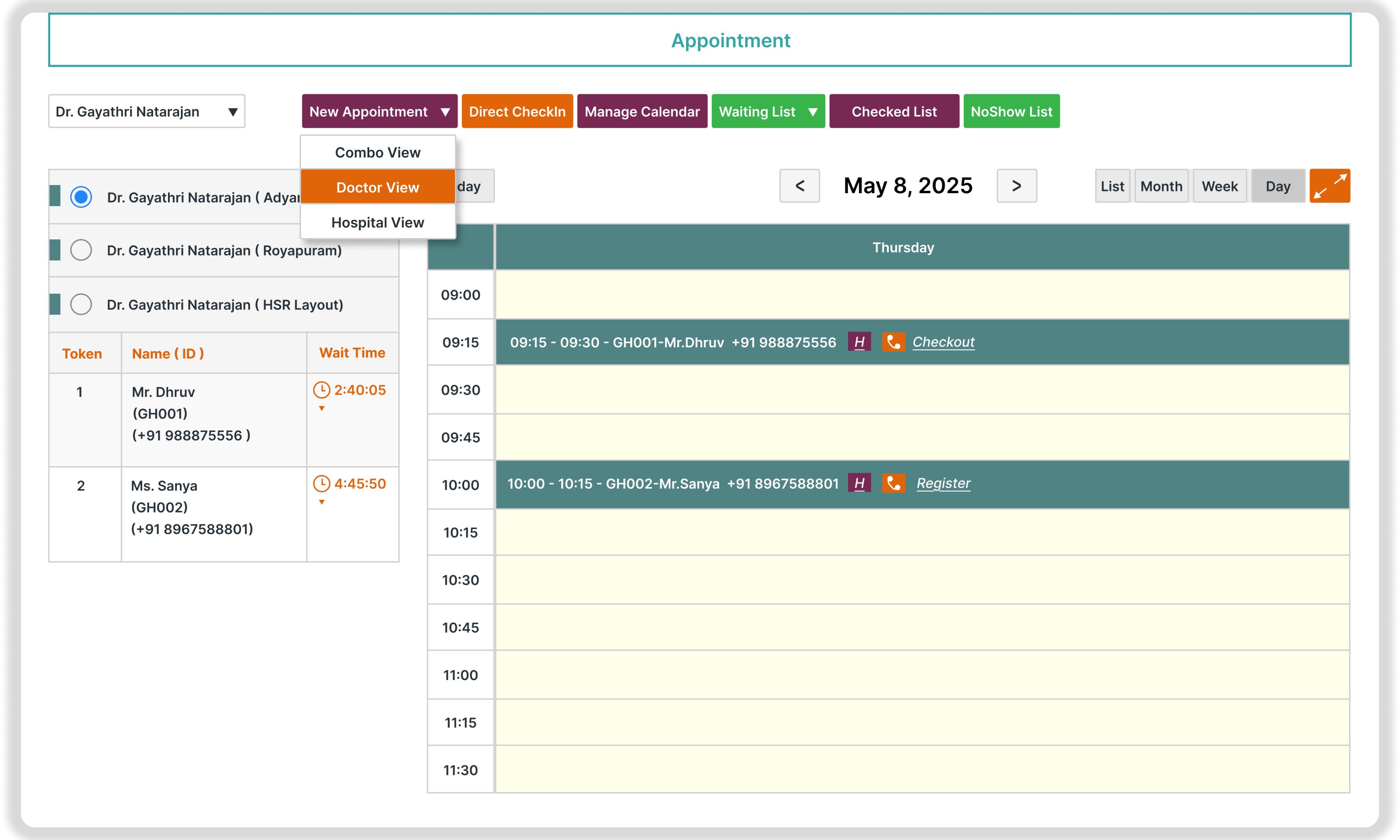The image size is (1400, 840).
Task: Click the H icon for GH002 appointment
Action: click(859, 483)
